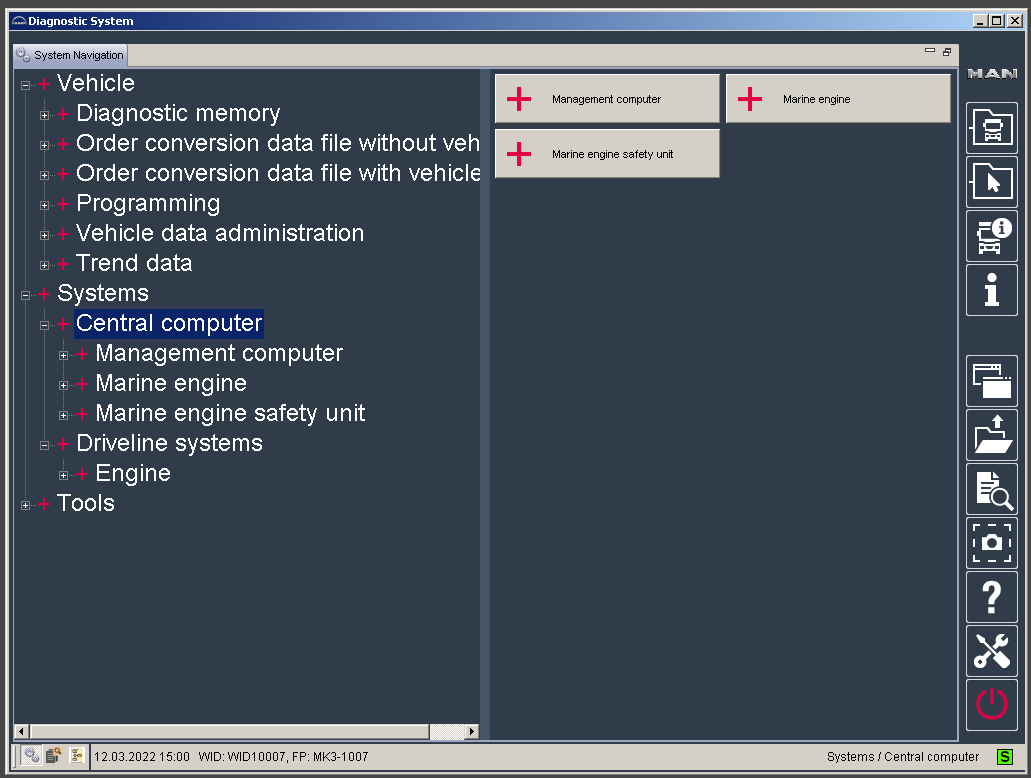Viewport: 1031px width, 778px height.
Task: Collapse the Driveline systems node
Action: click(44, 445)
